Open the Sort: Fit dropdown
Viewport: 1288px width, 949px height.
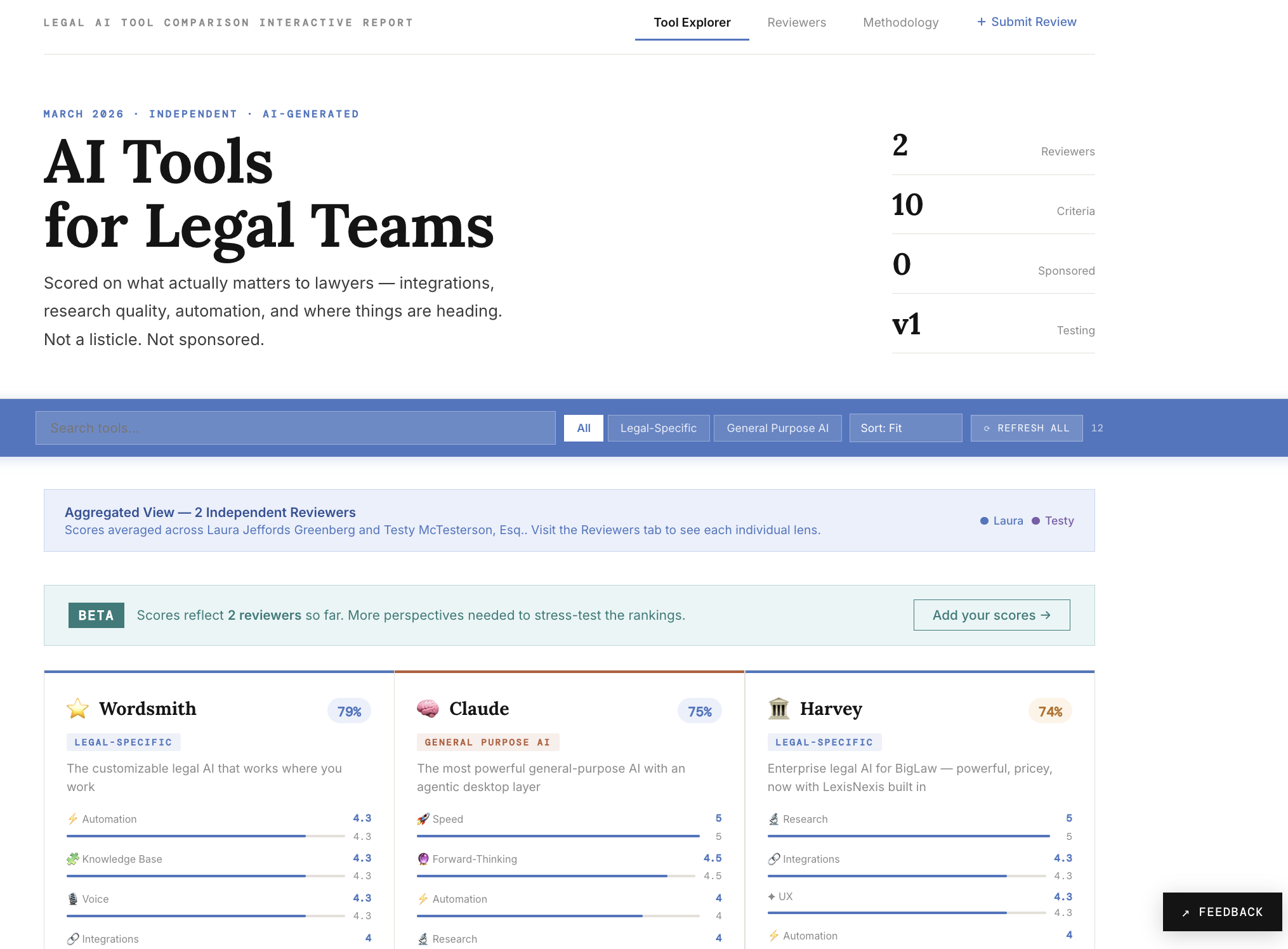[905, 428]
